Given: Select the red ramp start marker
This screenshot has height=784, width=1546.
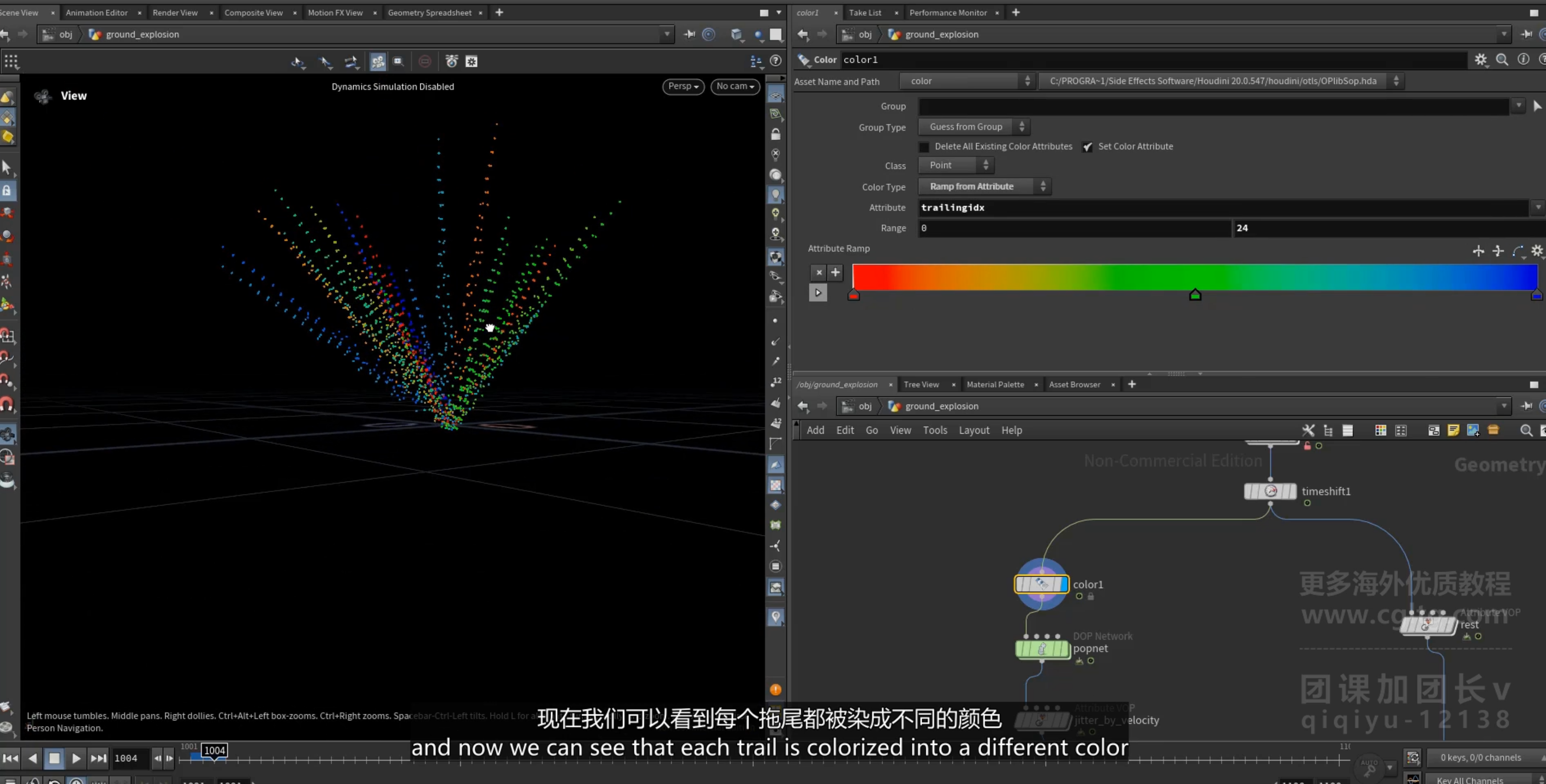Looking at the screenshot, I should tap(853, 295).
